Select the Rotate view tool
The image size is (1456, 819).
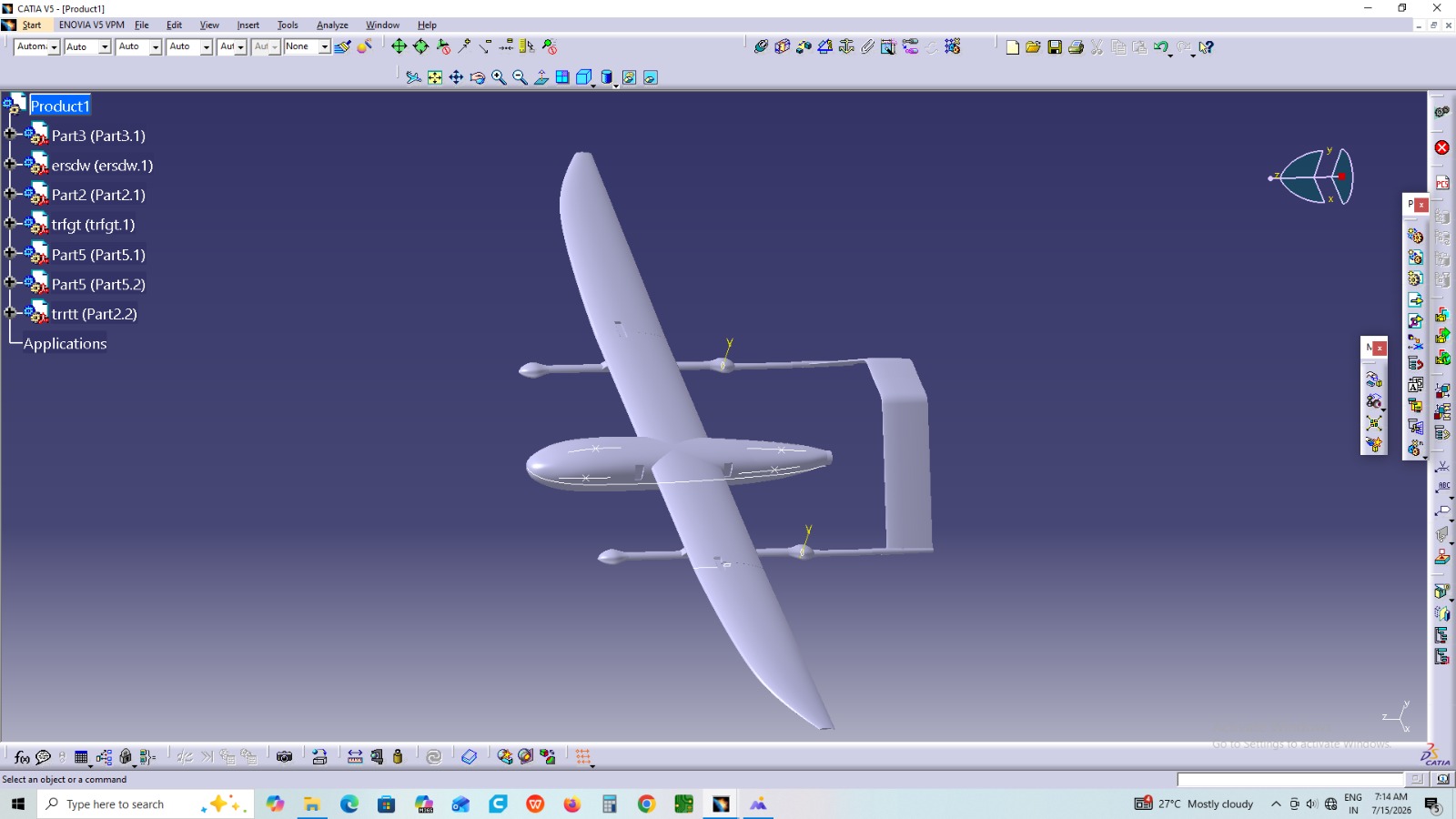click(x=477, y=78)
